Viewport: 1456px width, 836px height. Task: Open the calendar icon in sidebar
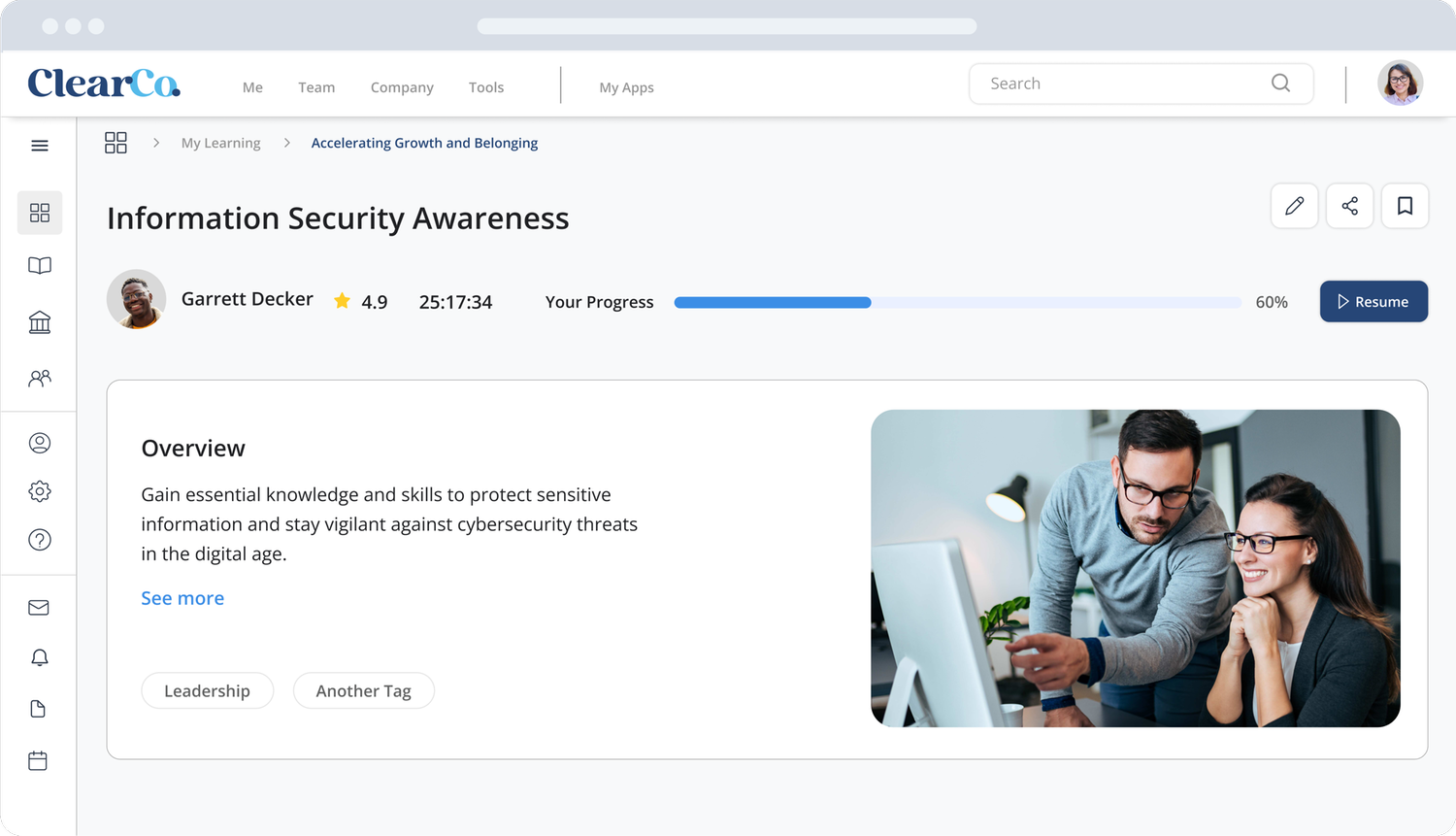coord(38,760)
